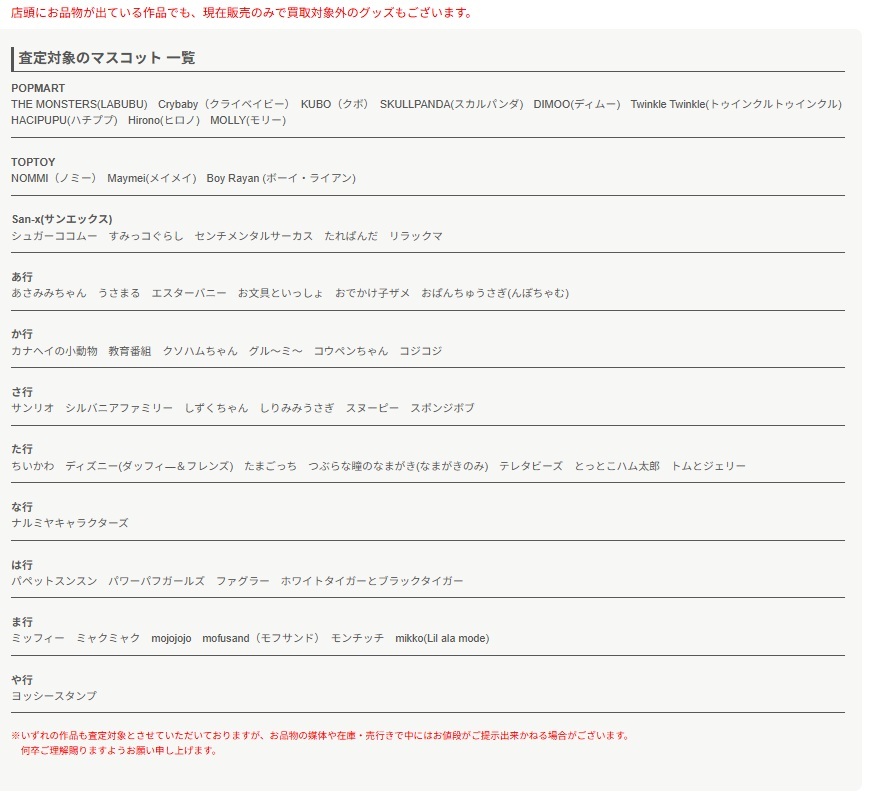Image resolution: width=870 pixels, height=792 pixels.
Task: Click SKULLPANDA(スカルパンダ) entry
Action: 452,104
